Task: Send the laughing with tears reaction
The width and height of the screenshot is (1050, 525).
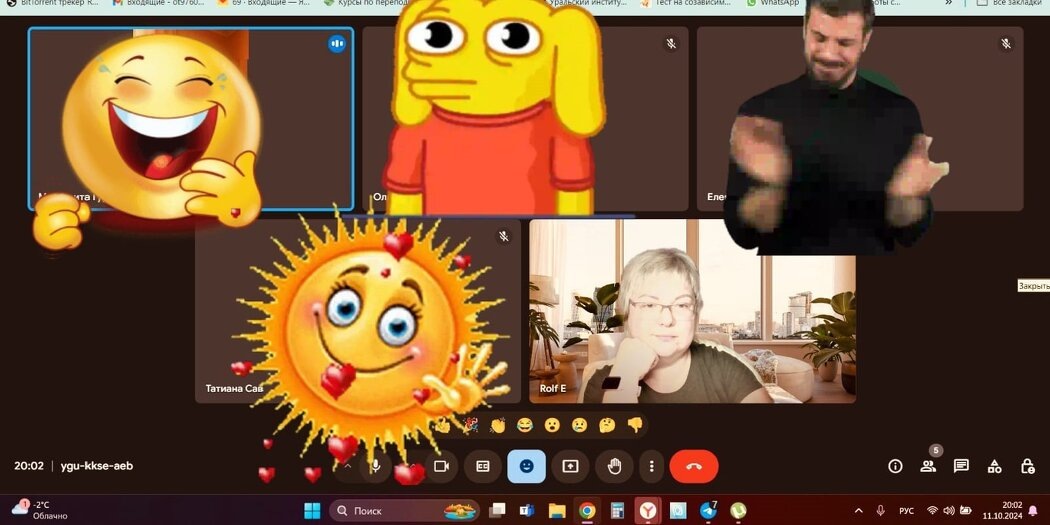Action: coord(525,425)
